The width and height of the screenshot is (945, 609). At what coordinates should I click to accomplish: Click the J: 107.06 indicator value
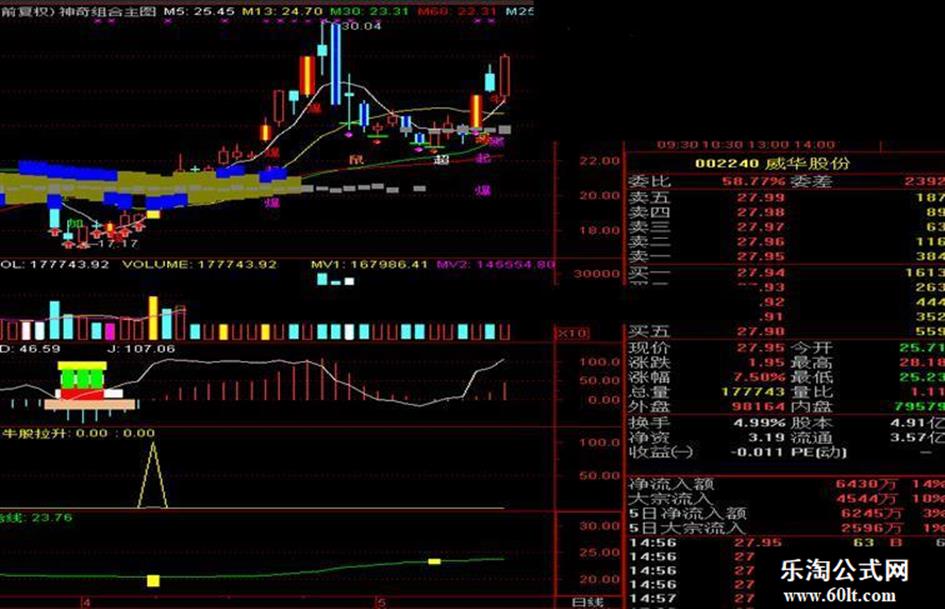[141, 349]
